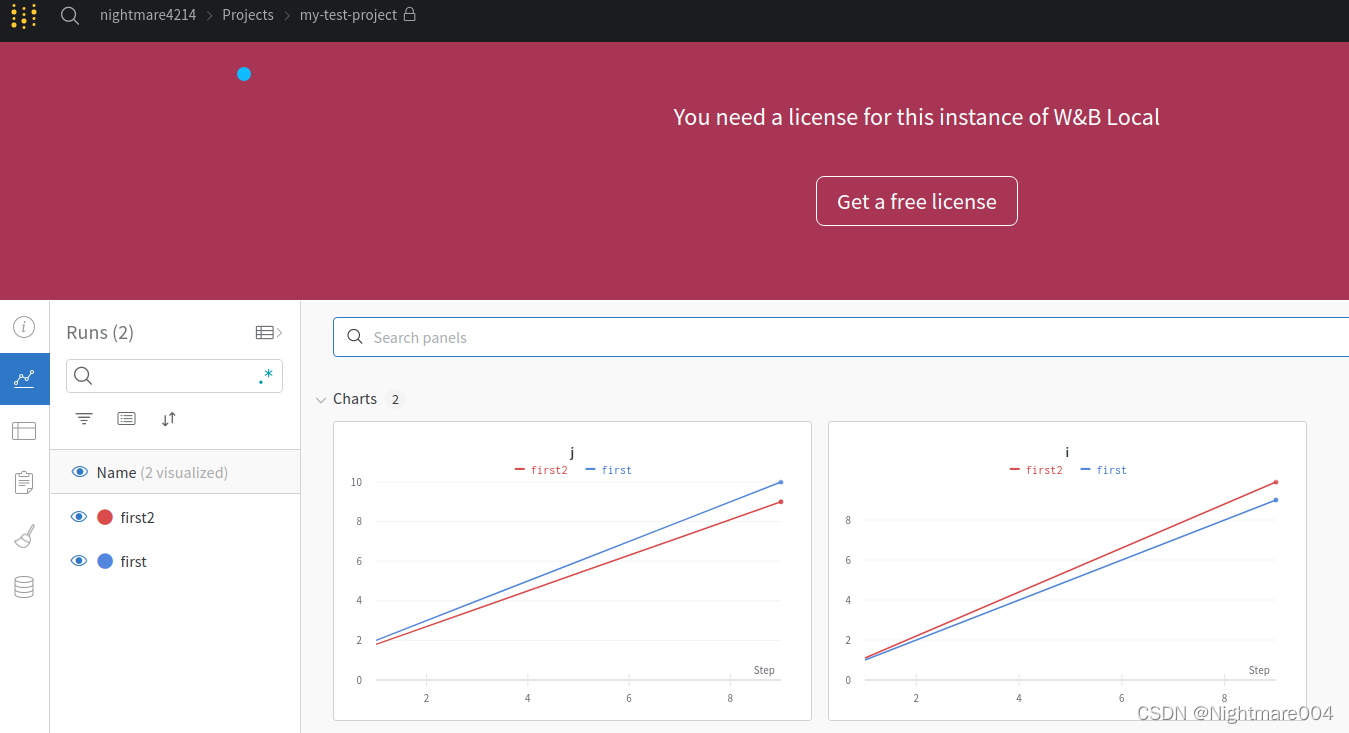1349x733 pixels.
Task: Click the Runs (2) heading
Action: pos(100,332)
